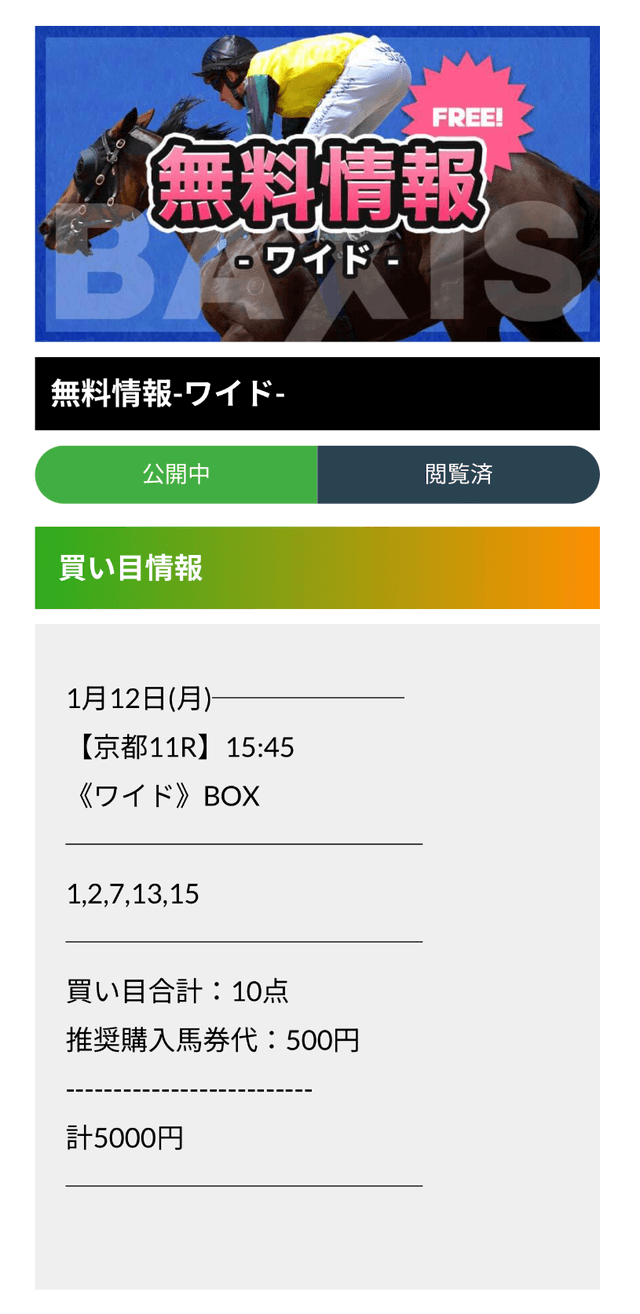Tap the 買い目情報 gradient header
Image resolution: width=640 pixels, height=1314 pixels.
pos(317,568)
